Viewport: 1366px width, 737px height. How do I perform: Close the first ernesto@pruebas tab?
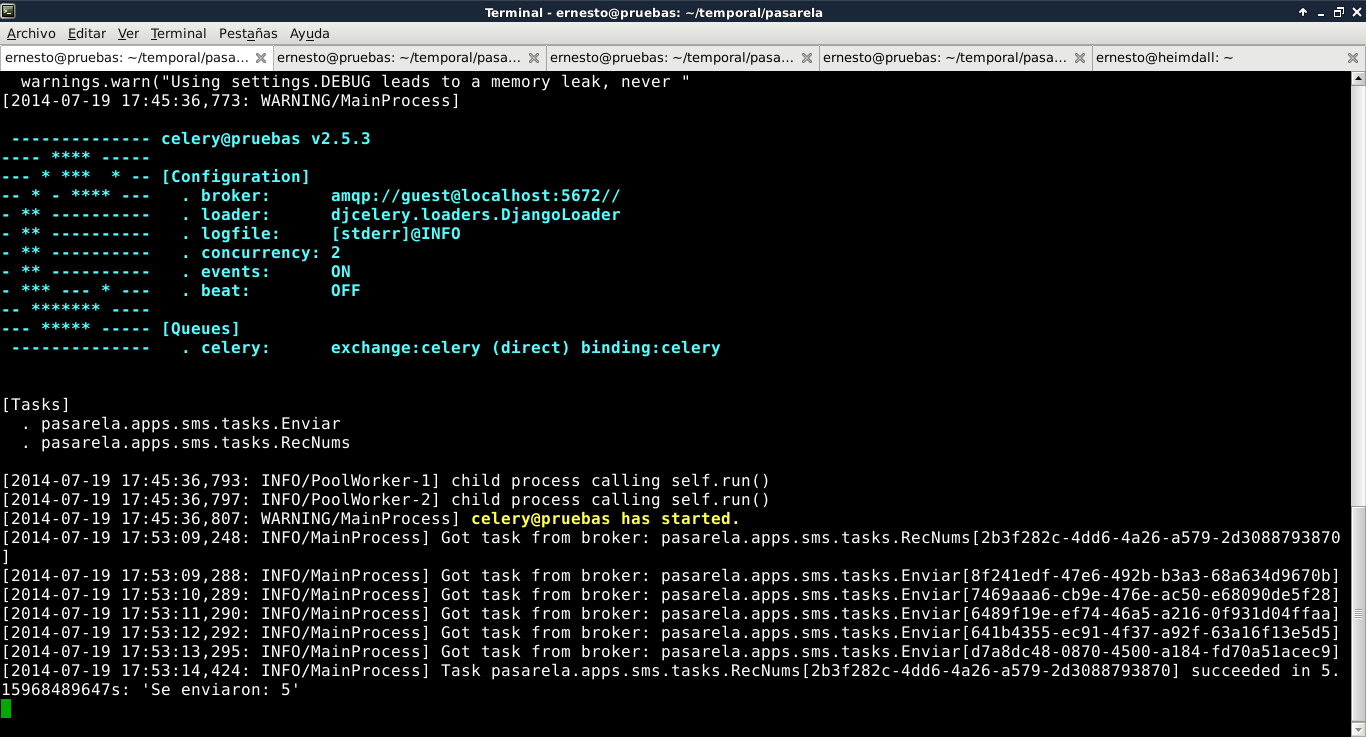point(261,58)
